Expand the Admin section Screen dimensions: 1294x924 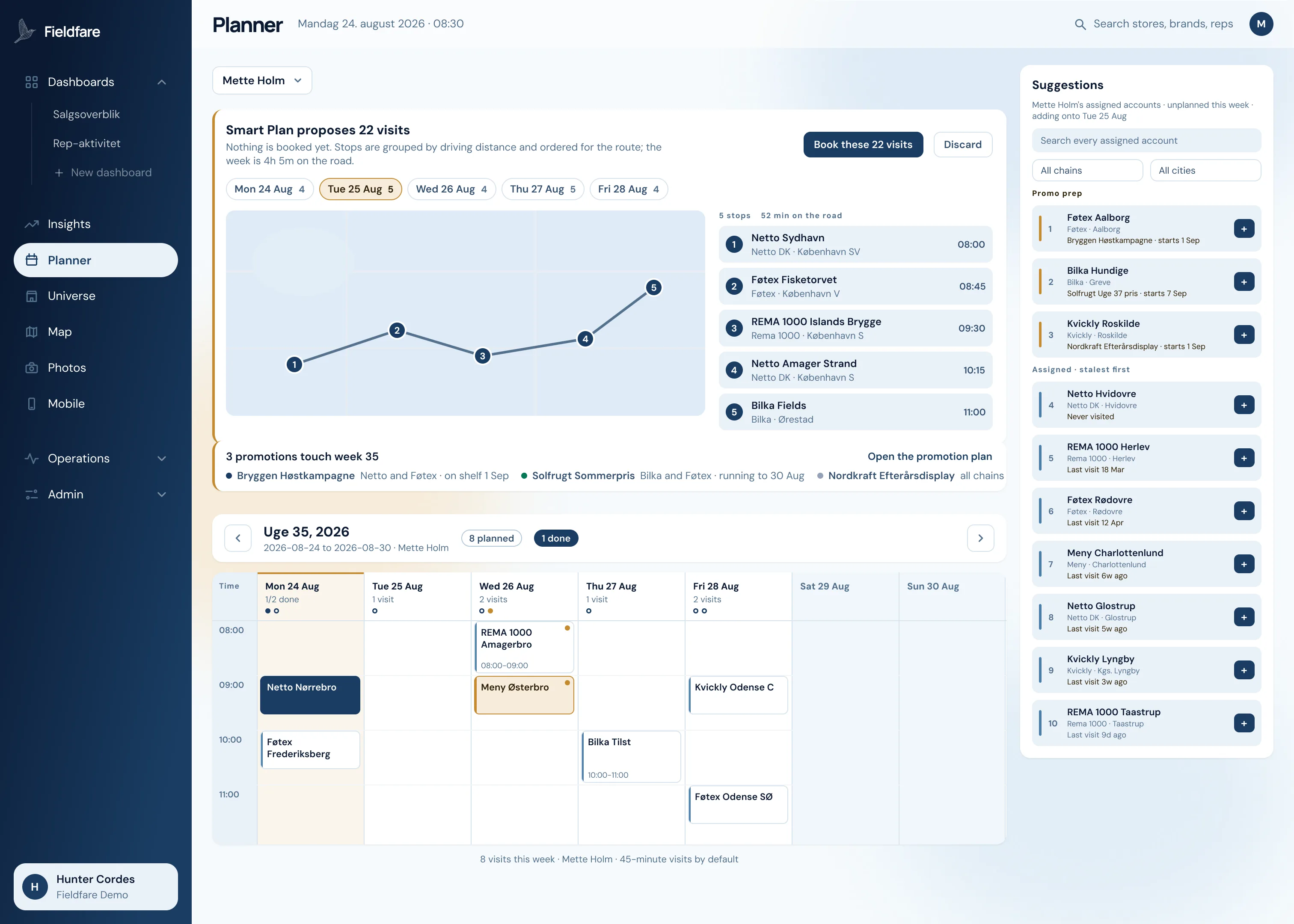coord(95,495)
